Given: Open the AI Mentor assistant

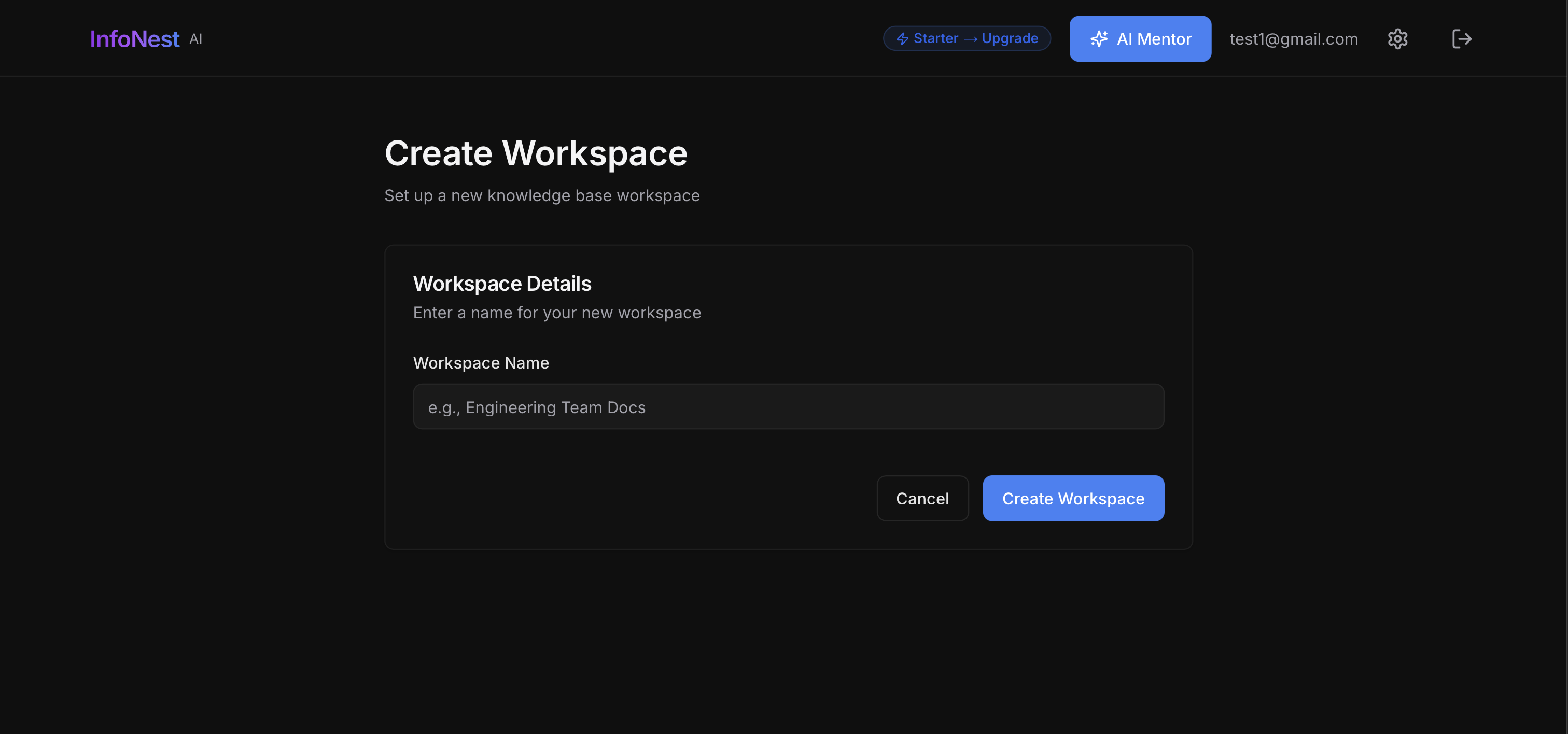Looking at the screenshot, I should pos(1140,39).
